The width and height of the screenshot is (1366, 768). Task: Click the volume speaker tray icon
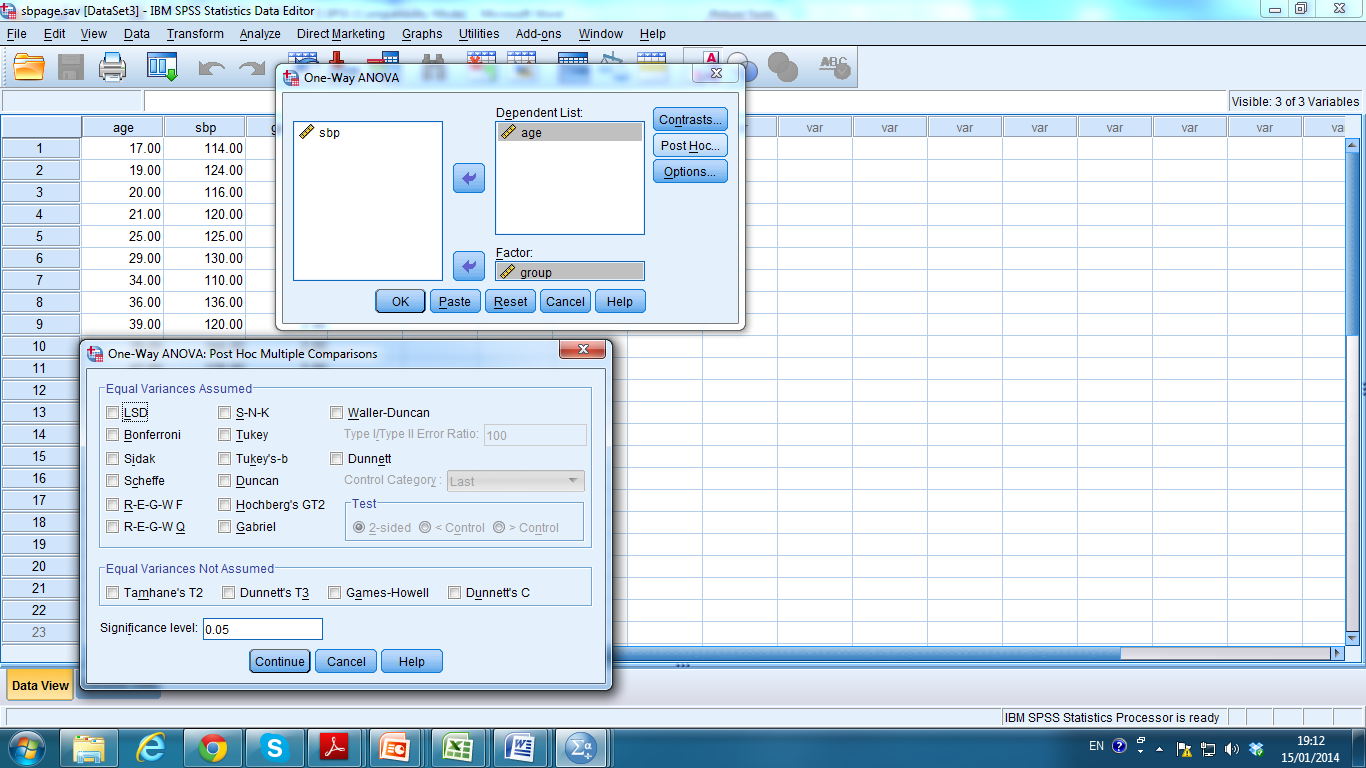(x=1232, y=748)
